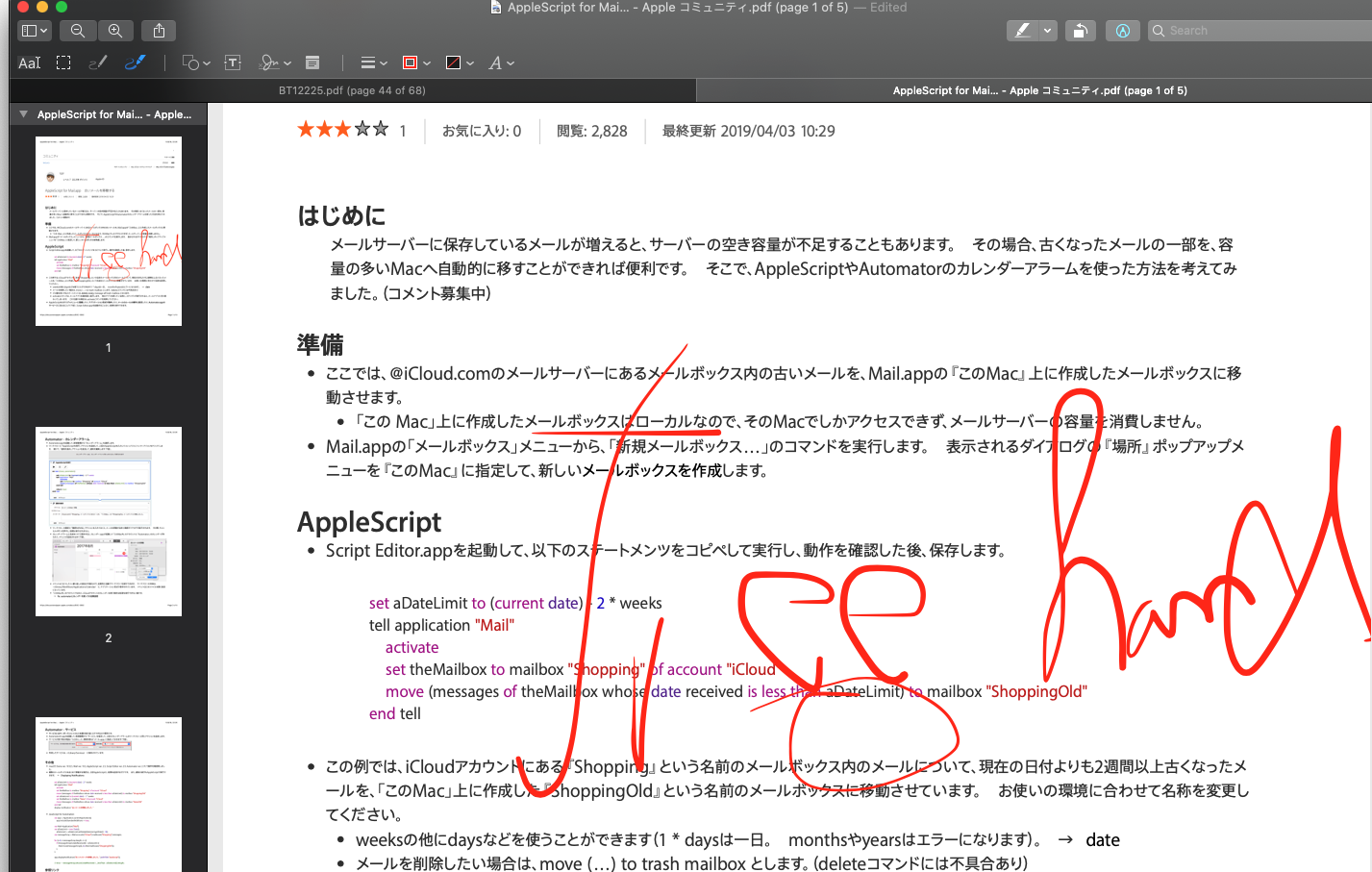This screenshot has width=1372, height=872.
Task: Toggle the Markup toolbar off
Action: [x=1122, y=31]
